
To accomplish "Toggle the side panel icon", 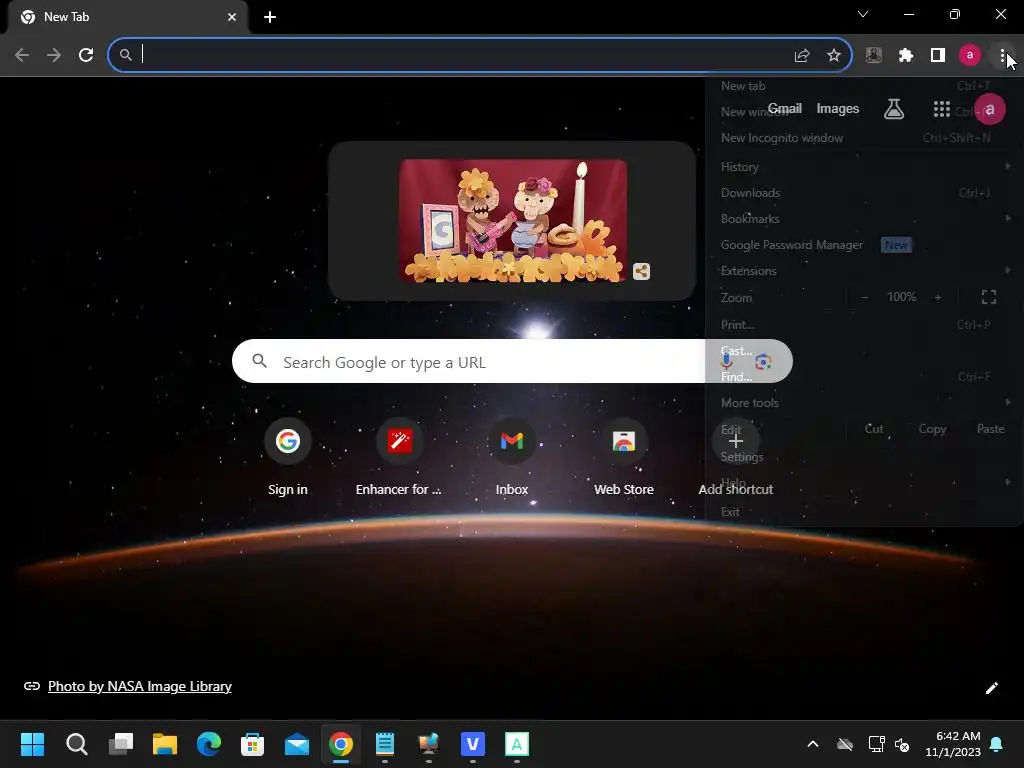I will (938, 56).
